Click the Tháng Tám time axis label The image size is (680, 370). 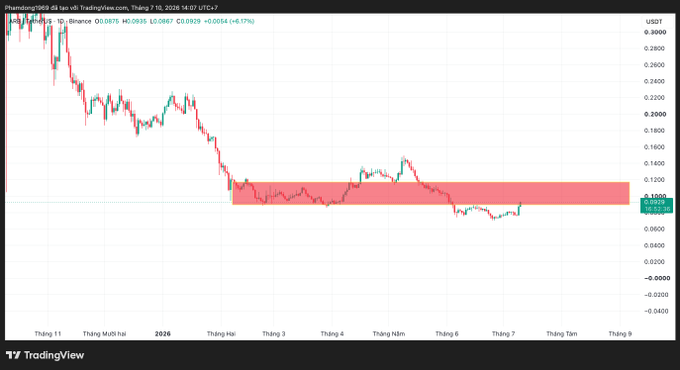[x=562, y=334]
